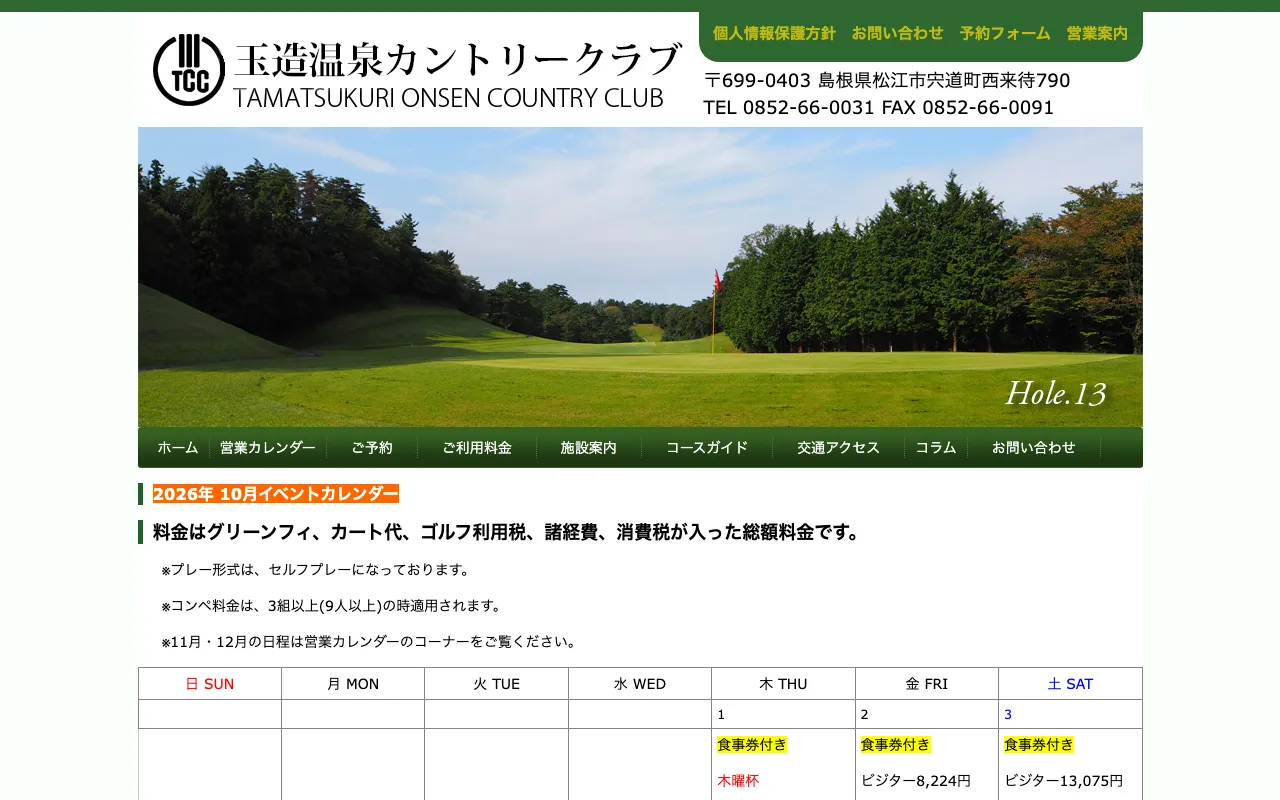The image size is (1280, 800).
Task: Click the 〒699-0403 address line
Action: (887, 80)
